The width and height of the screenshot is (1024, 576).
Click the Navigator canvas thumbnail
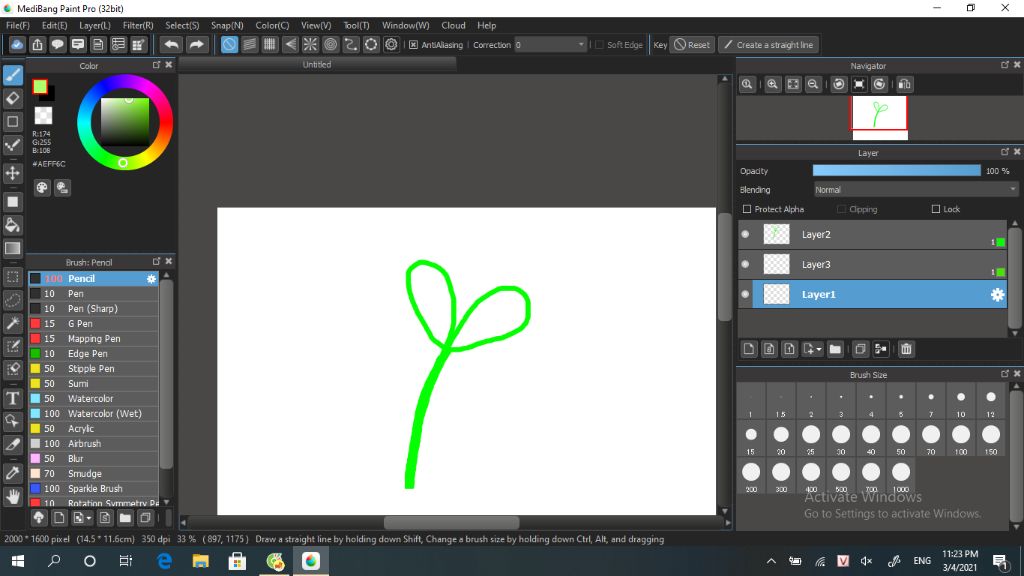pos(879,114)
